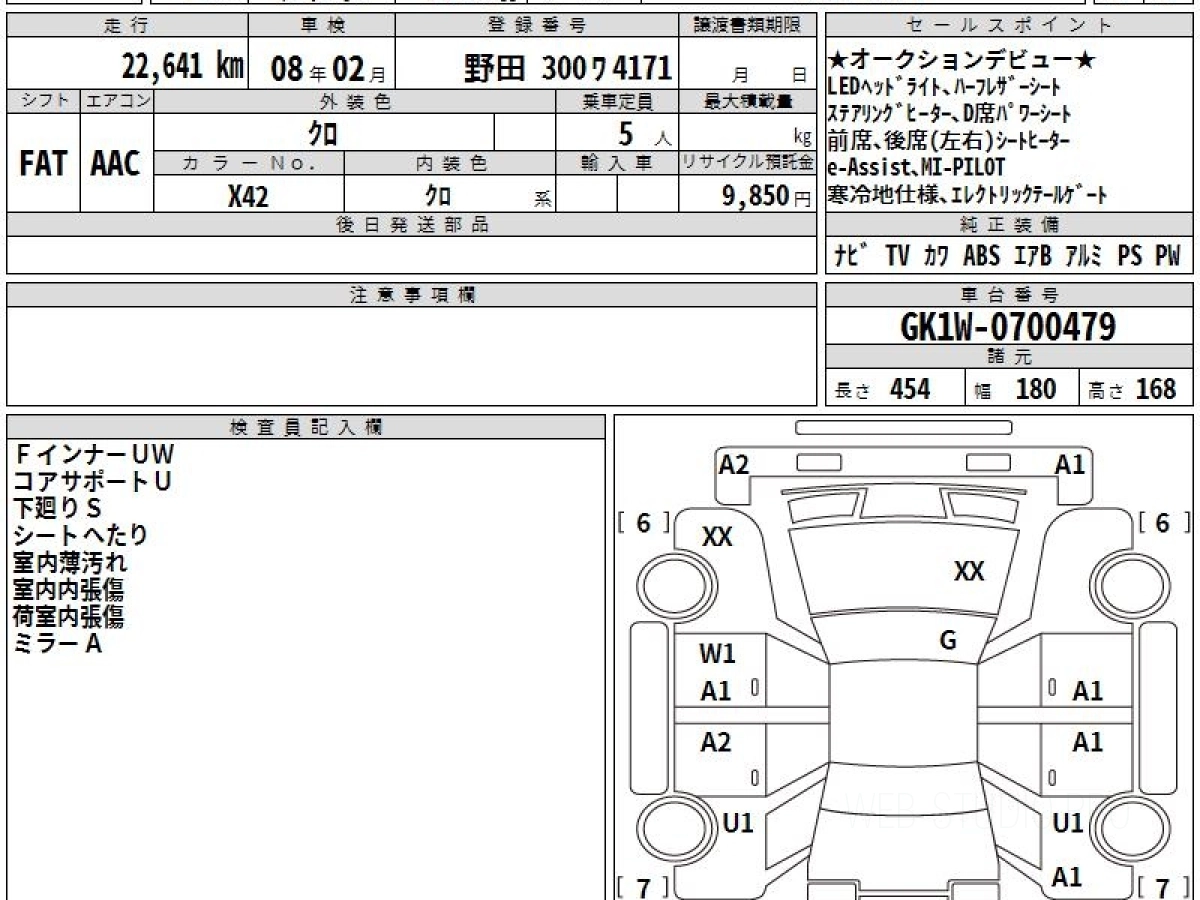
Task: Select the 外装色 header
Action: [355, 101]
